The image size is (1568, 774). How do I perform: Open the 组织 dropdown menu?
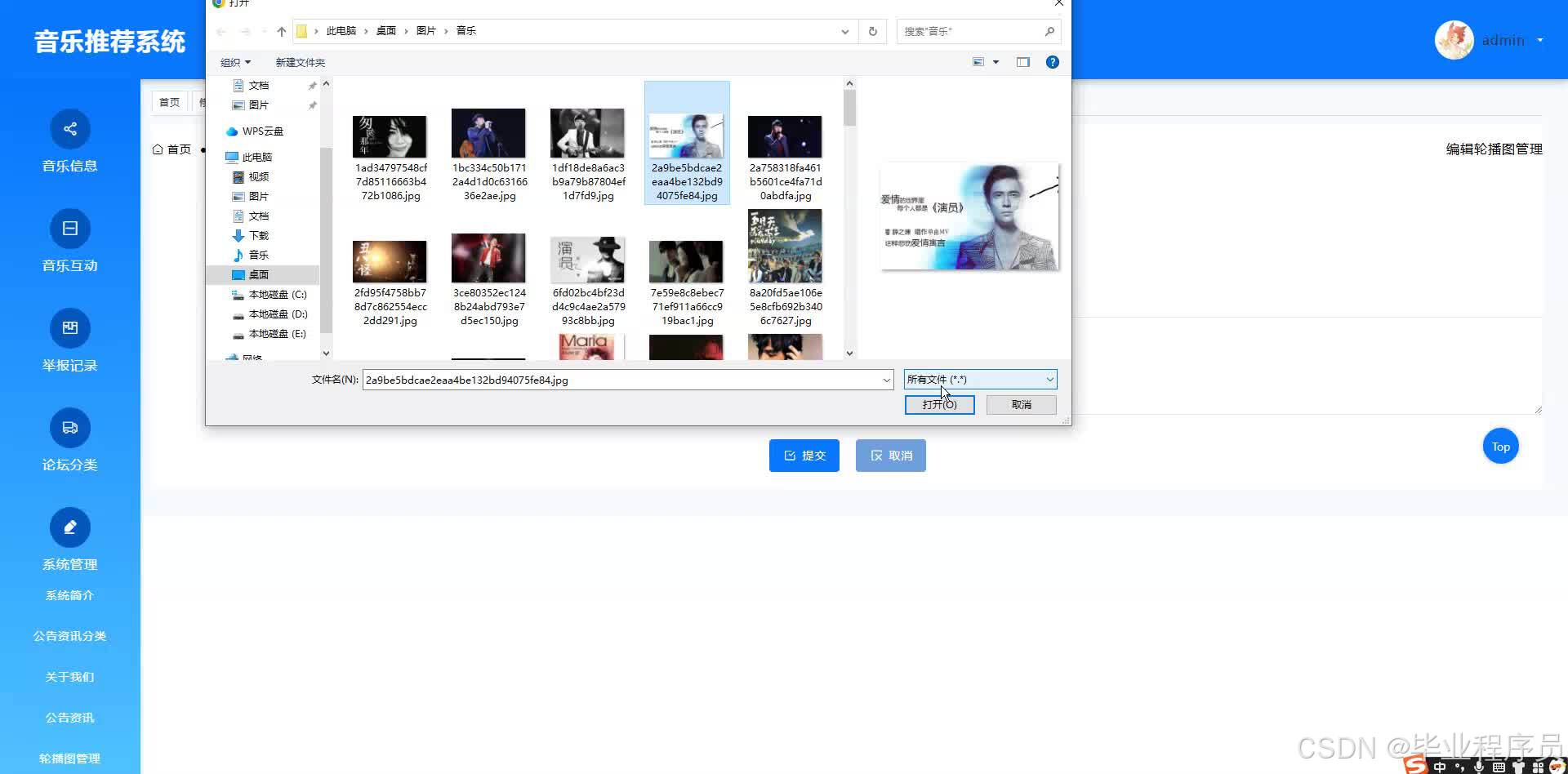(235, 63)
